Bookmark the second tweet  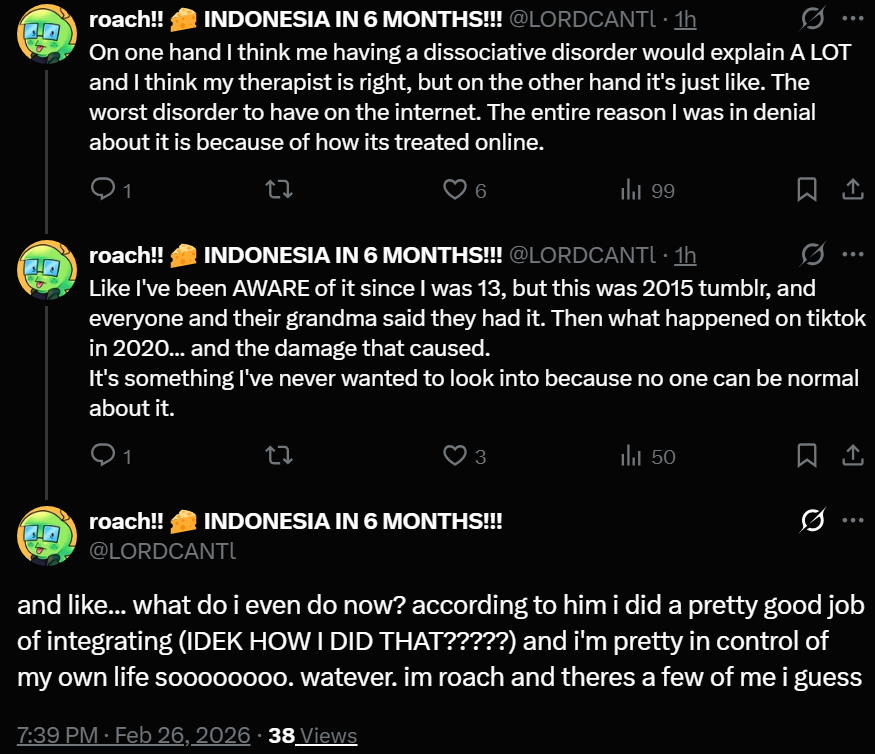pos(807,456)
